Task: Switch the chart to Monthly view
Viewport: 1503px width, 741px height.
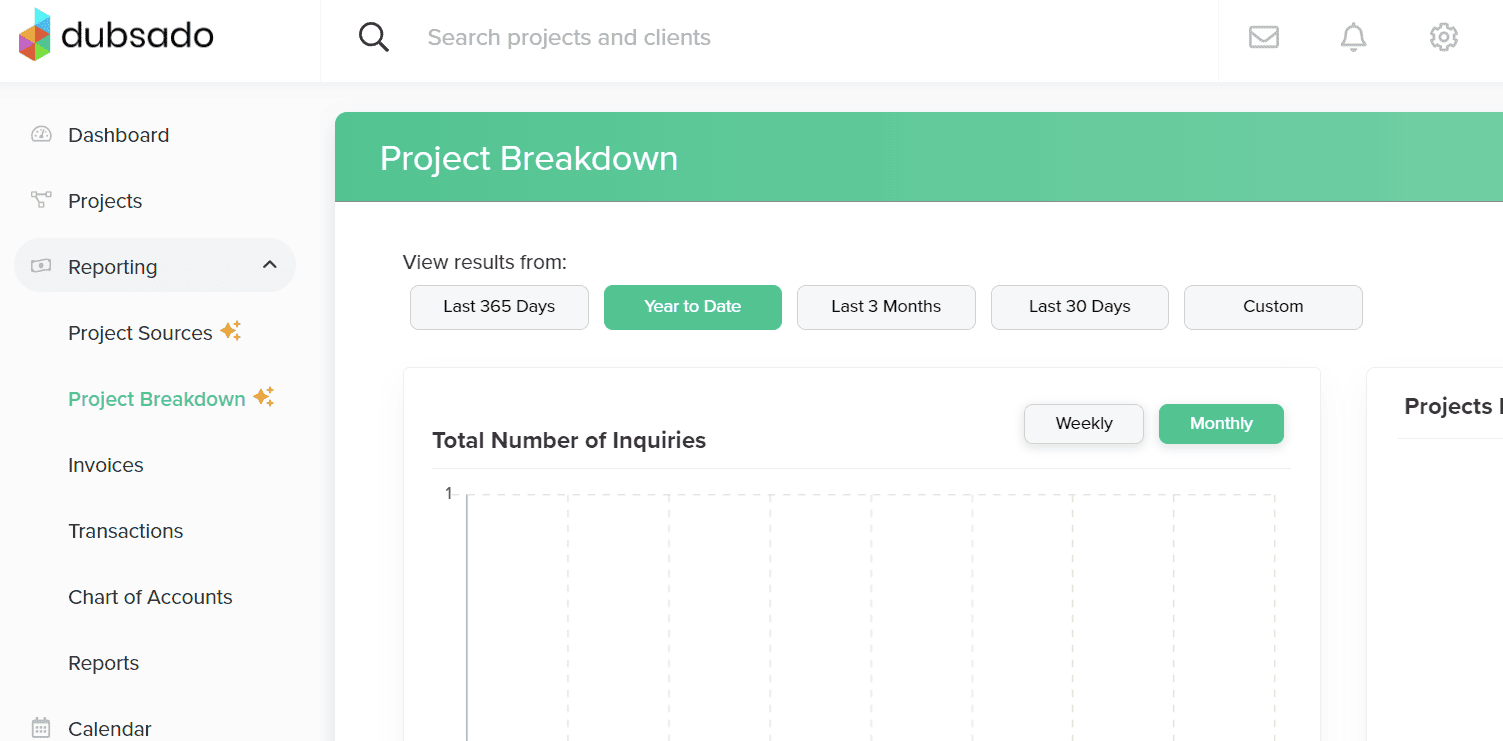Action: coord(1220,423)
